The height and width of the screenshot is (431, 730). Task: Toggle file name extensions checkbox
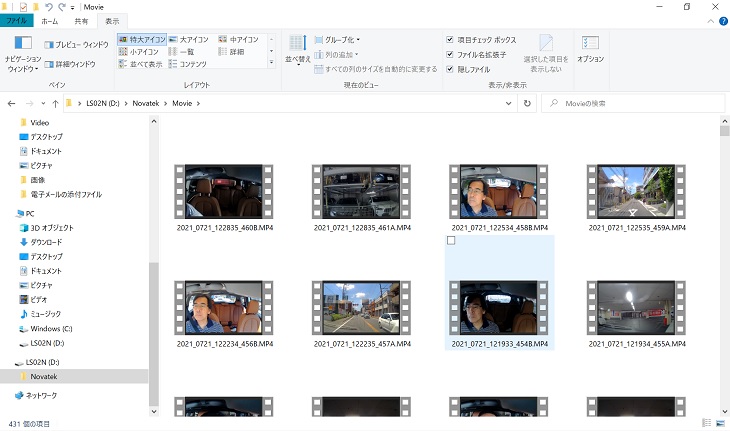pos(476,55)
